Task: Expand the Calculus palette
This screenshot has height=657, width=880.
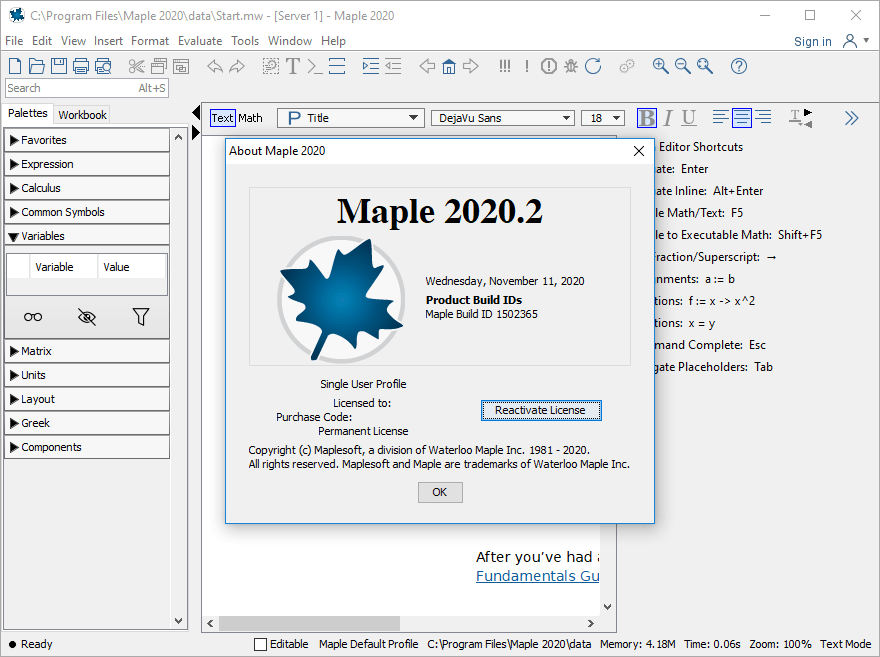Action: pos(87,189)
